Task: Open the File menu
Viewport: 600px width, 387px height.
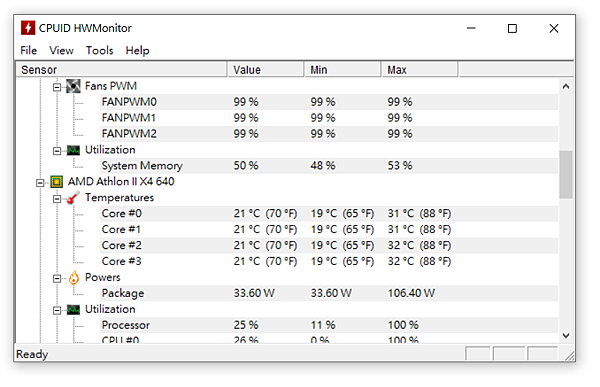Action: point(29,51)
